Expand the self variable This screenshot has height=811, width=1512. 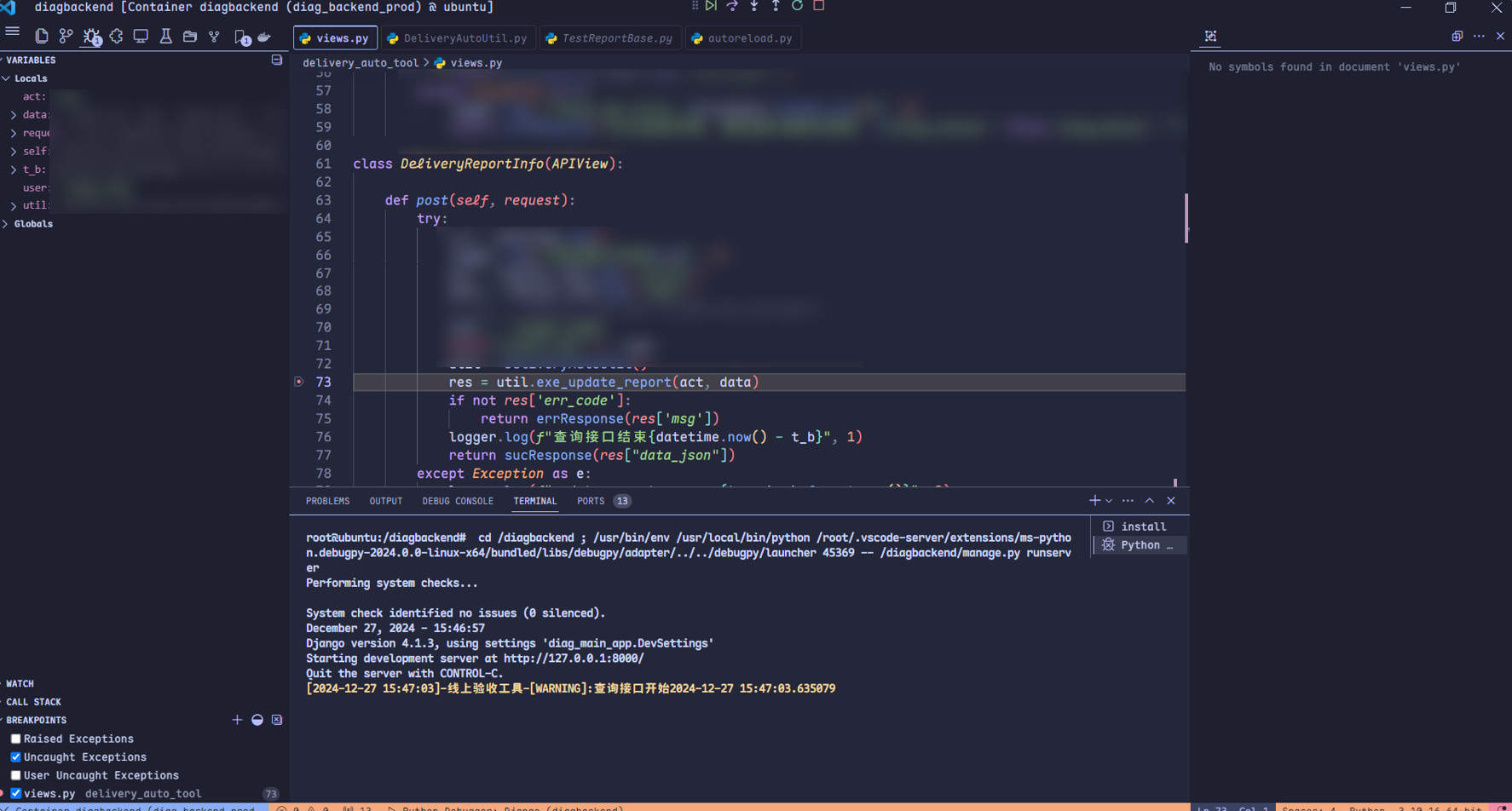click(14, 151)
